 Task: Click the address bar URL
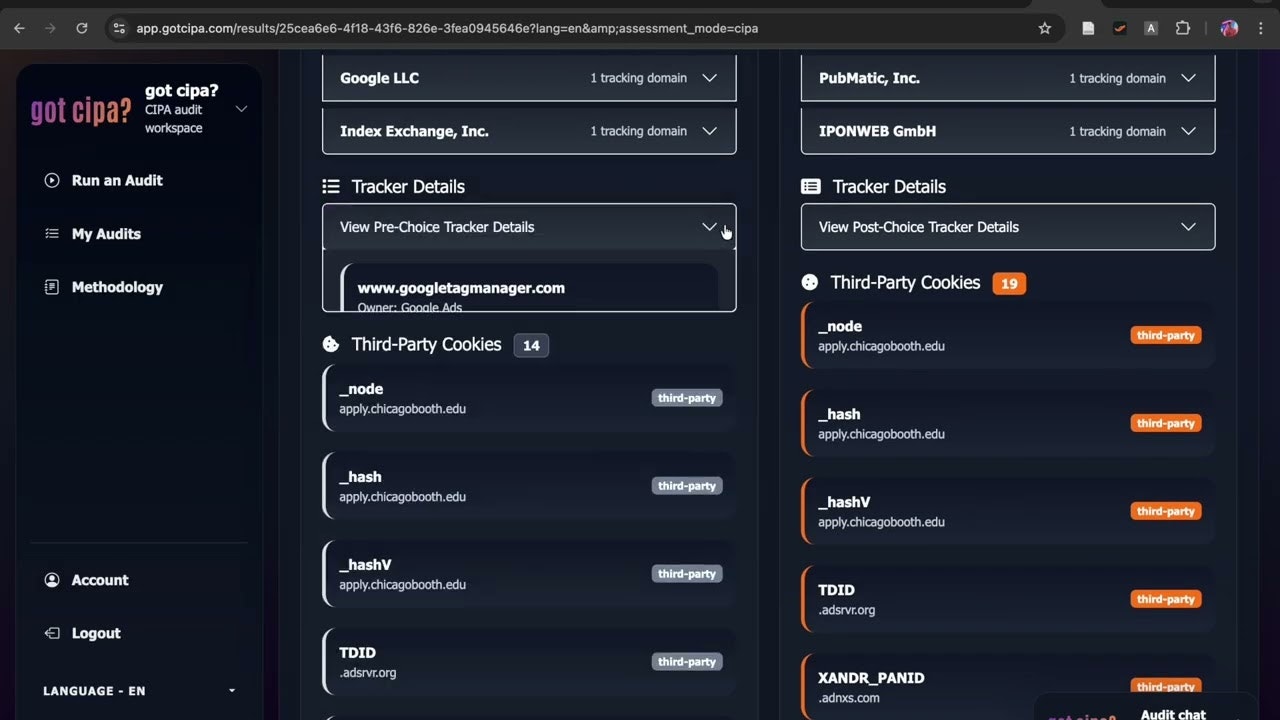click(x=447, y=28)
